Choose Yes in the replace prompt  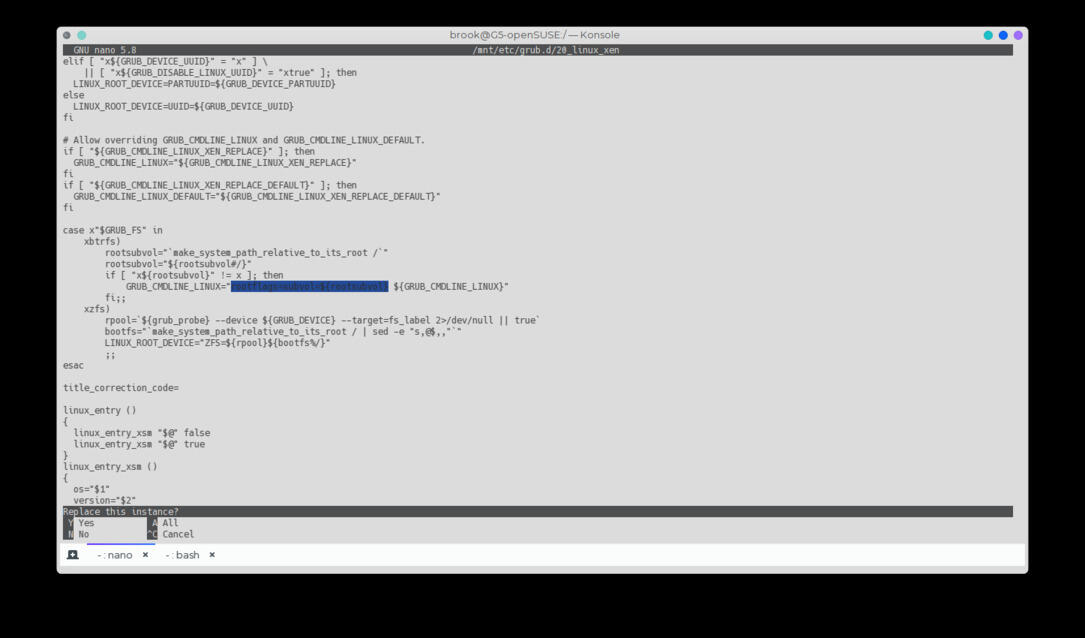(x=86, y=523)
